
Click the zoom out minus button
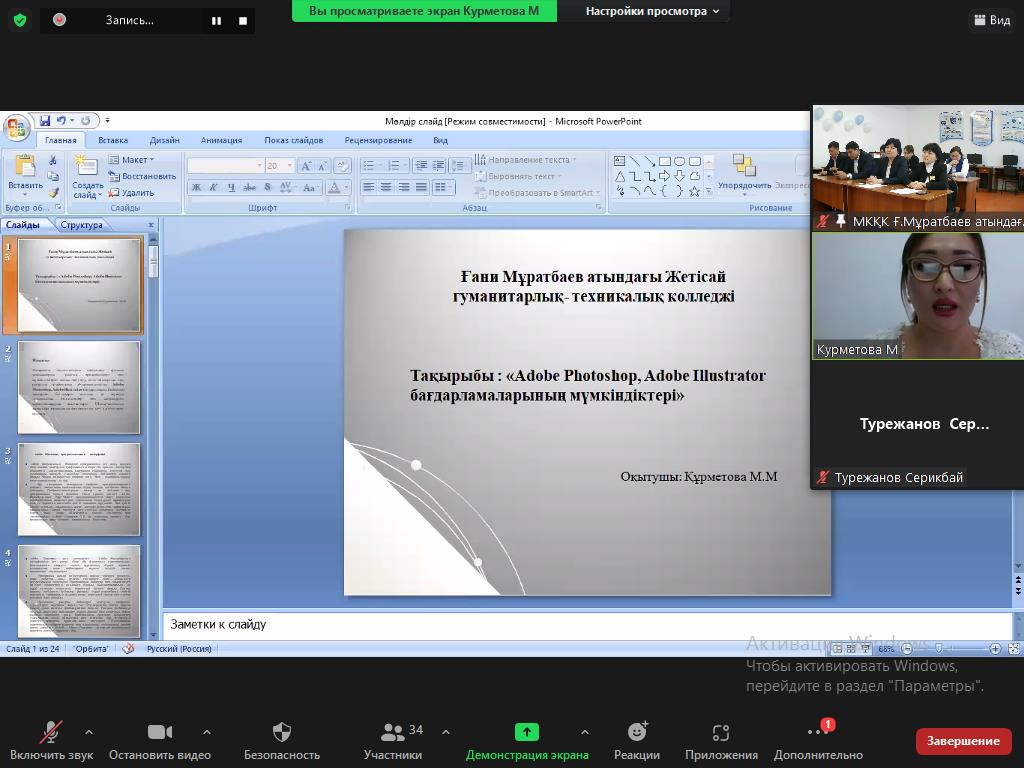(x=907, y=648)
